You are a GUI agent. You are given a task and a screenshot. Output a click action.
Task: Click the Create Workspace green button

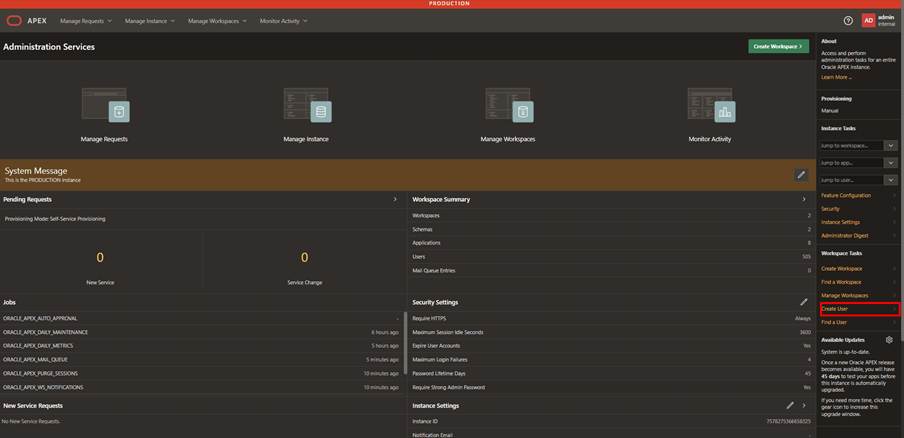778,46
